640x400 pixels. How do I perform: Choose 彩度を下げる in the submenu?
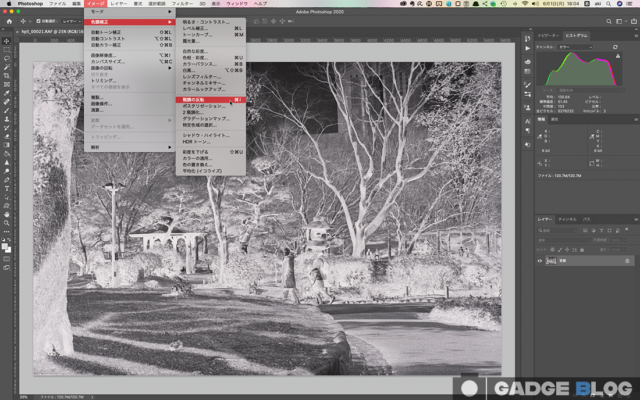(211, 152)
